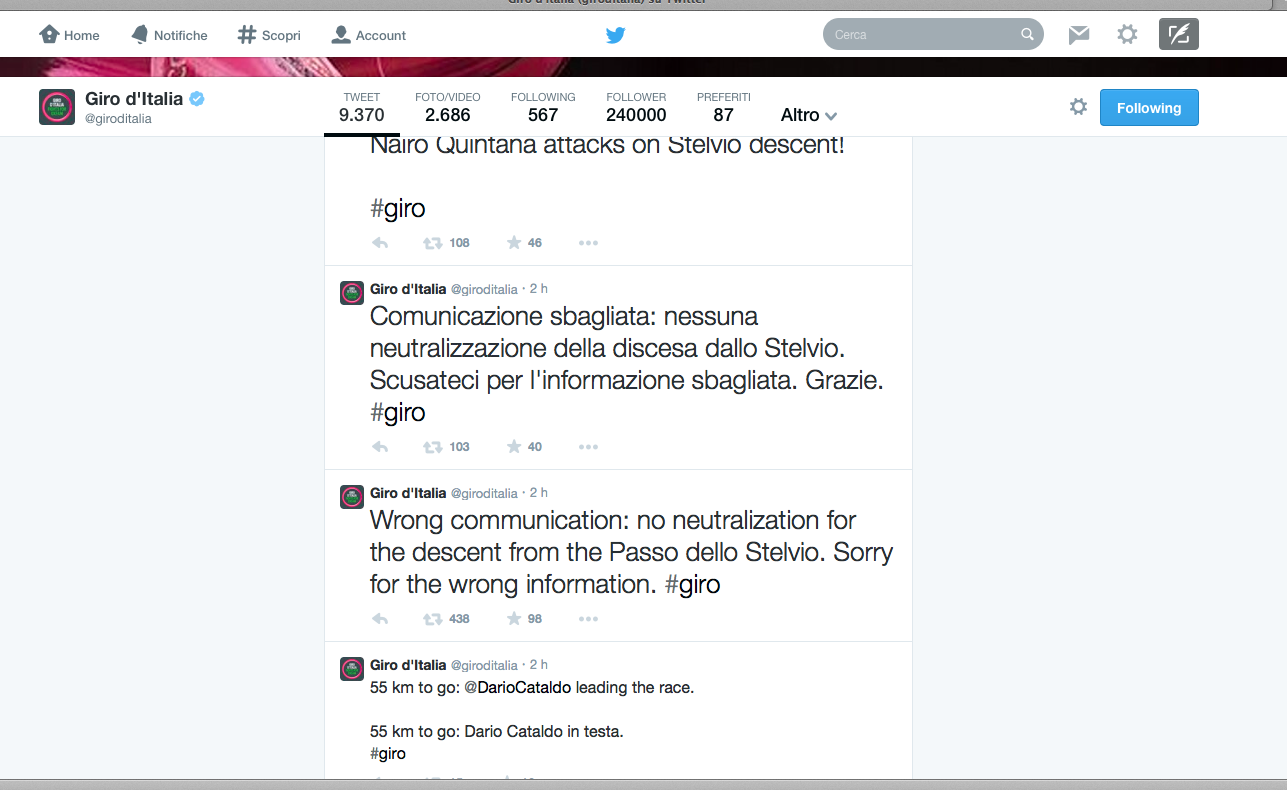The image size is (1287, 790).
Task: Click the text 'Nairo Quintana attacks on Stelvio descent!'
Action: (x=608, y=145)
